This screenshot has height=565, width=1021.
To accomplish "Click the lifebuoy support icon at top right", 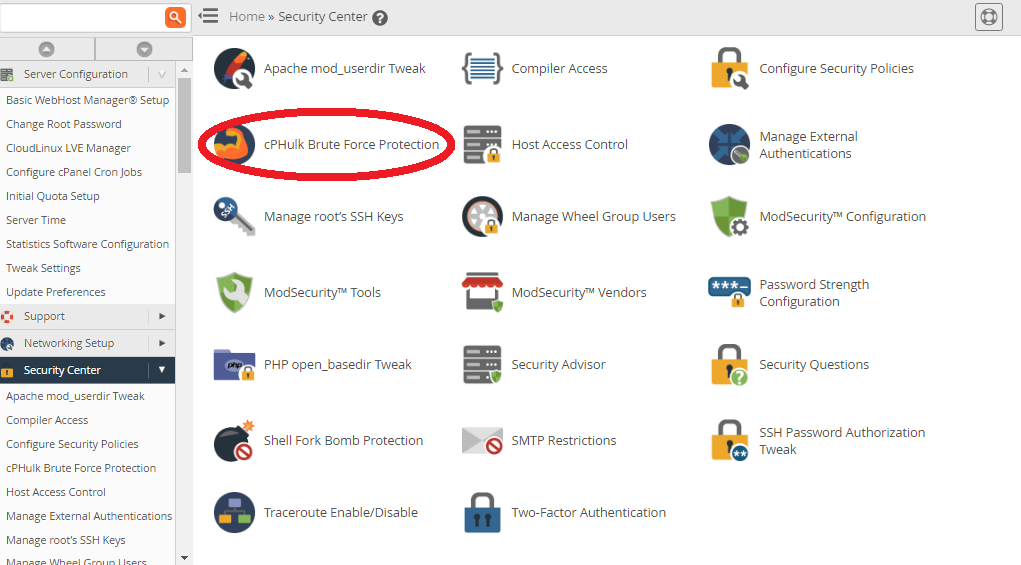I will 988,17.
